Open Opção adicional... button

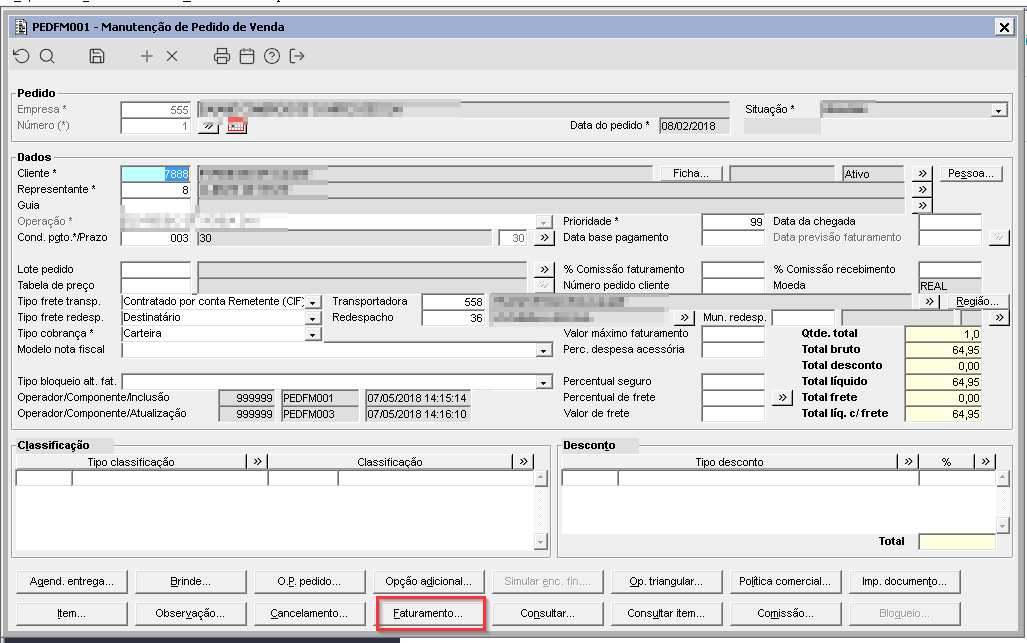pos(428,581)
